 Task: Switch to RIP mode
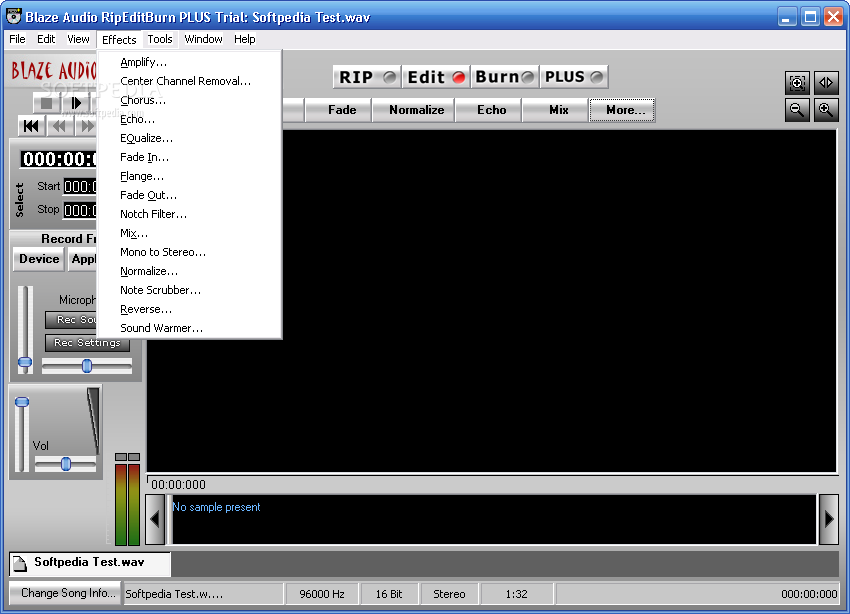click(x=367, y=77)
